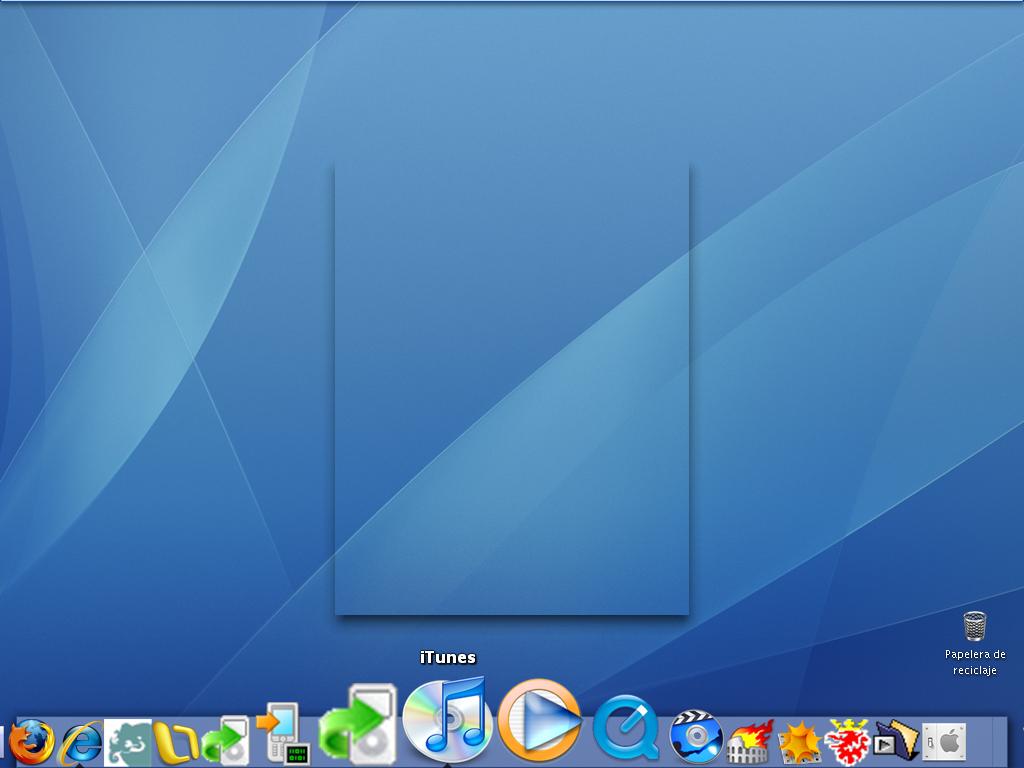Open the teal elephant app icon

pyautogui.click(x=128, y=743)
